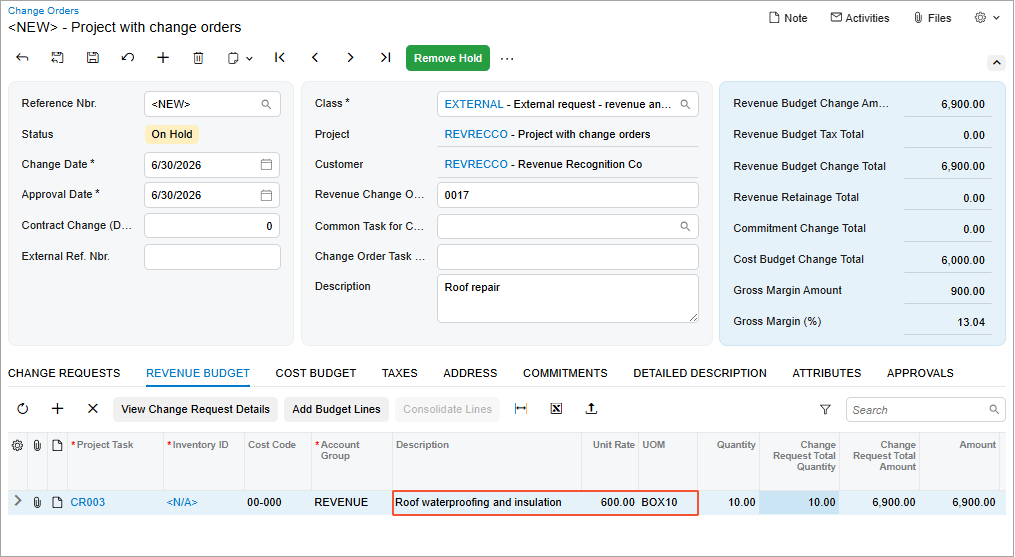
Task: Click the back arrow toolbar icon
Action: [23, 58]
